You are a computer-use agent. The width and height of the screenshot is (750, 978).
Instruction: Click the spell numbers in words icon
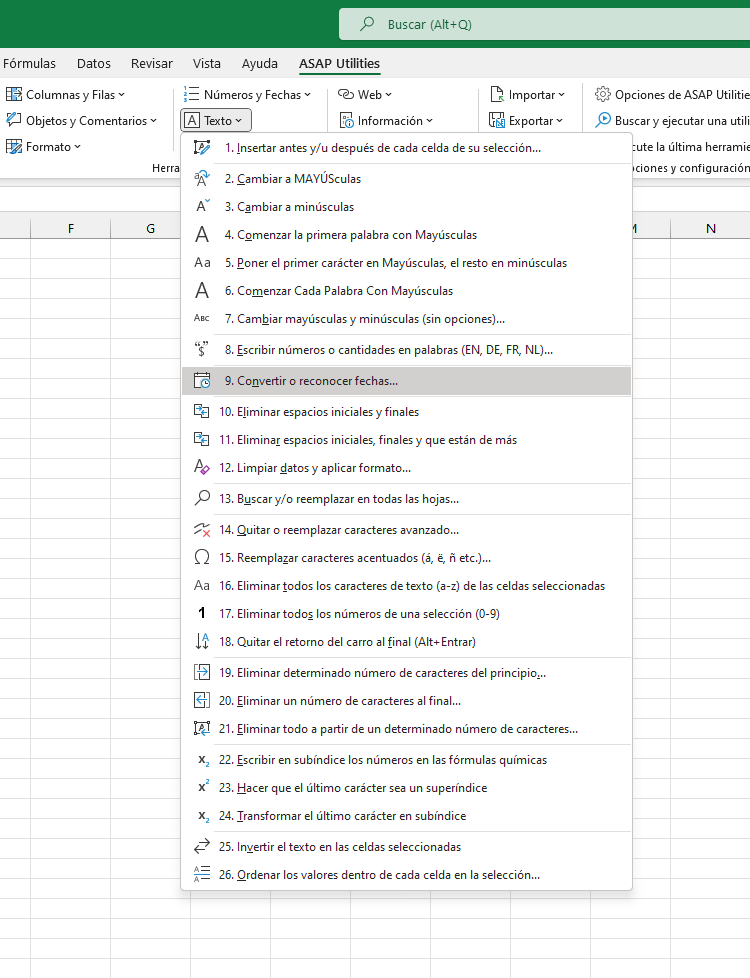[x=202, y=349]
